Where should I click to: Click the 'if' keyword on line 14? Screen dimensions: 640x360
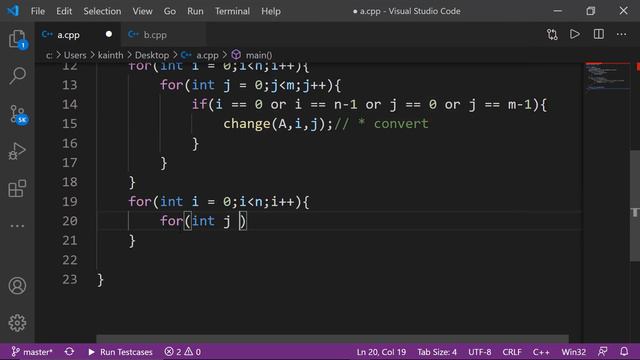click(x=200, y=104)
